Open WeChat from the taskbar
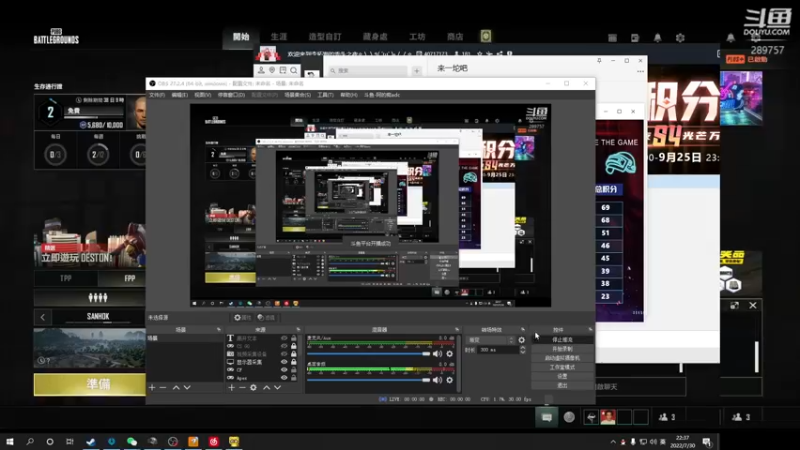Screen dimensions: 800x450 click(132, 442)
